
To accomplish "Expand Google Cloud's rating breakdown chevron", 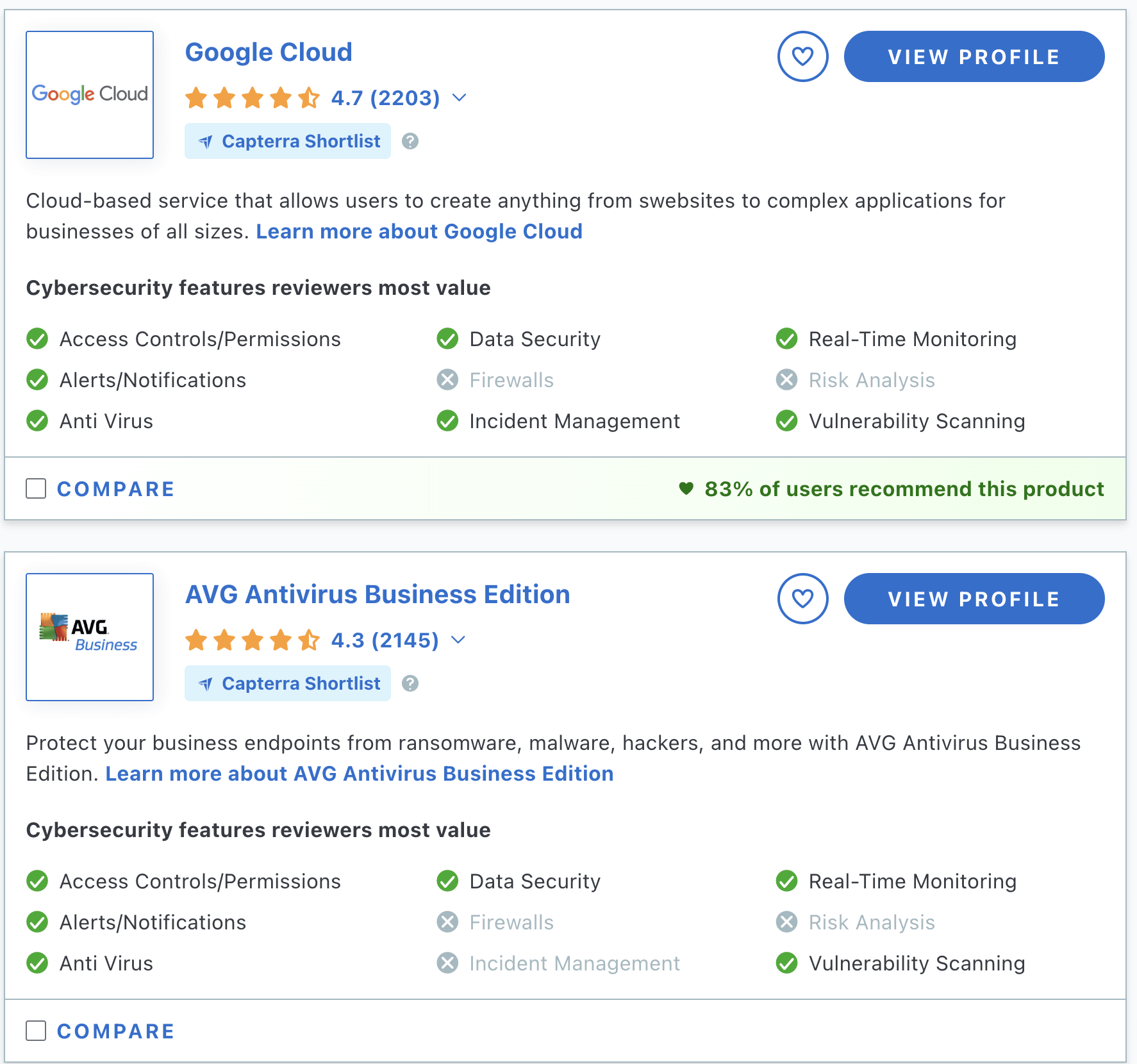I will point(459,98).
